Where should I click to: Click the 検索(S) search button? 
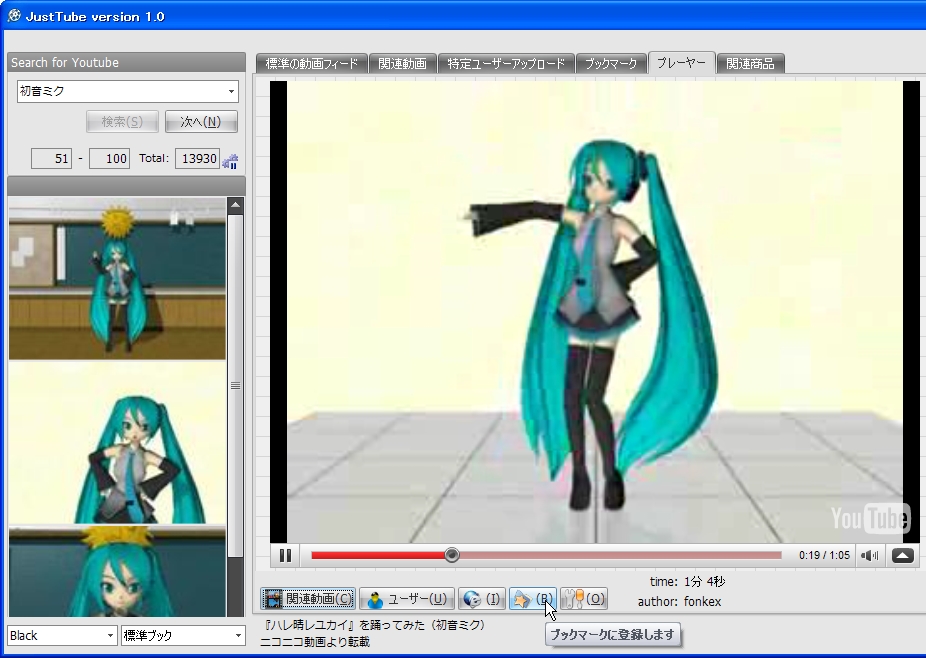coord(122,122)
